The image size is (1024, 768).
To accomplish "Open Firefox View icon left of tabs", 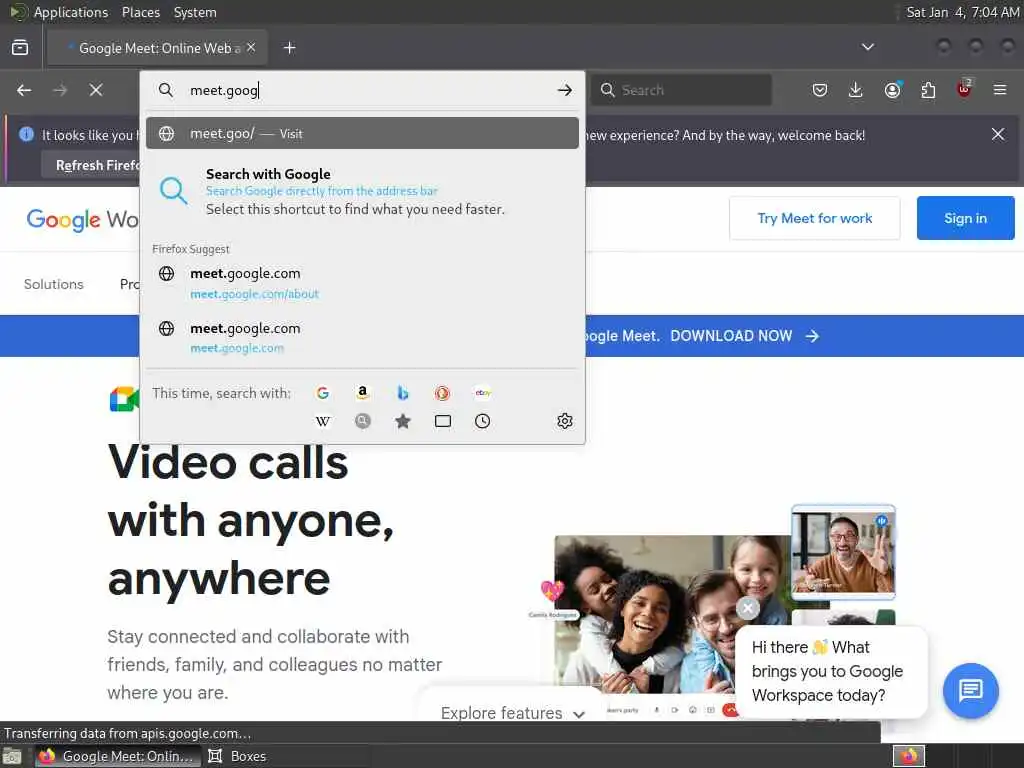I will [x=20, y=48].
